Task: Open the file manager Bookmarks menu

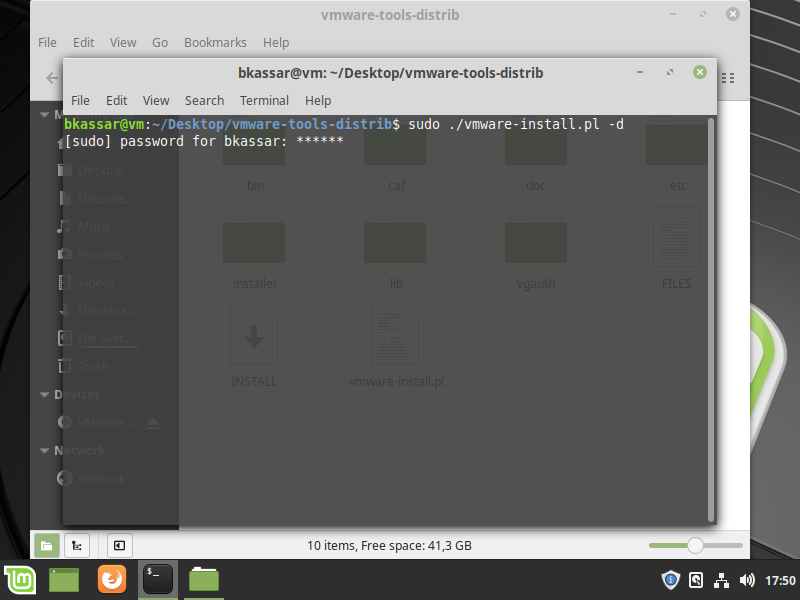Action: point(215,42)
